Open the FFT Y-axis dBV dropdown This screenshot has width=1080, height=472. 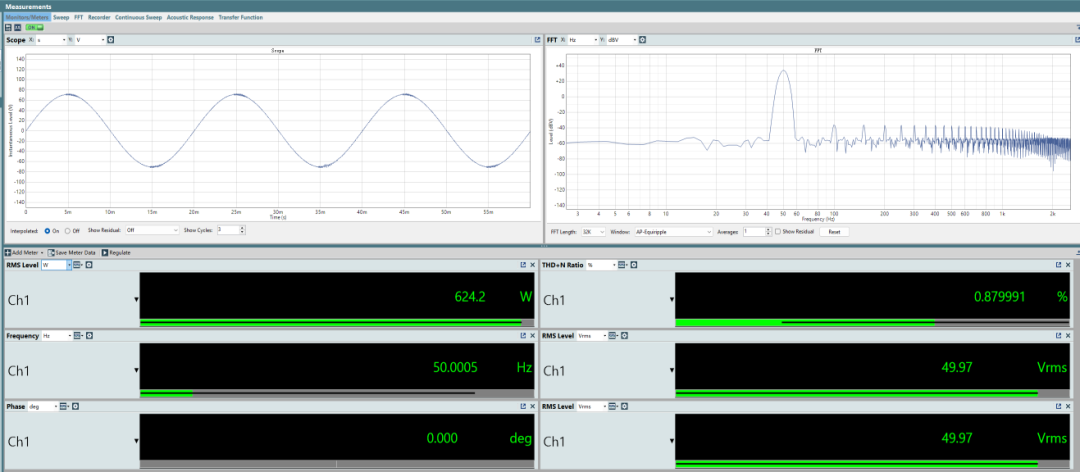point(622,40)
